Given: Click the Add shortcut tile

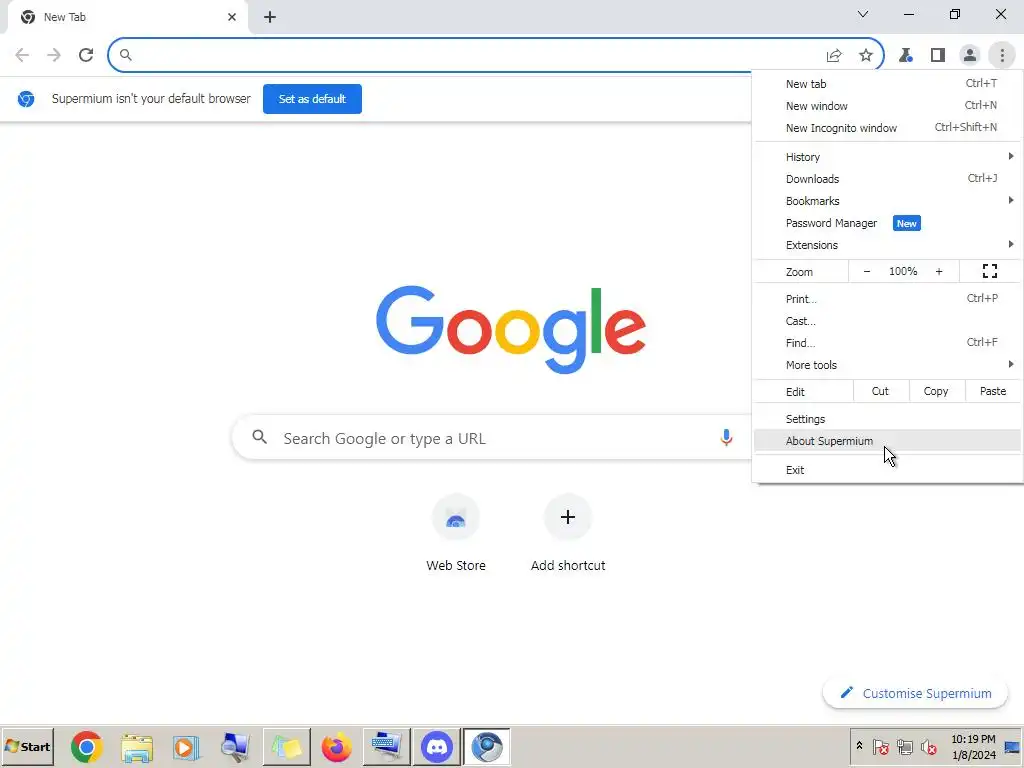Looking at the screenshot, I should tap(568, 534).
